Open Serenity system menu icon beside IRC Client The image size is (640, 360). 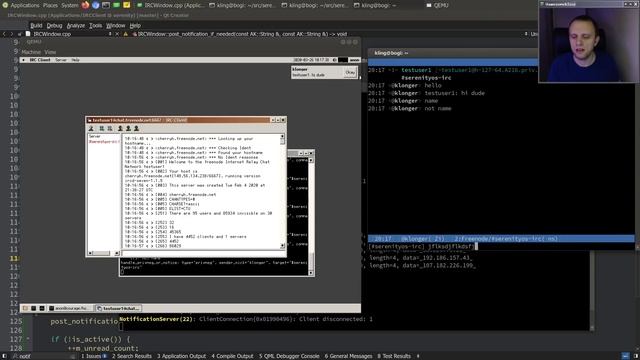click(23, 60)
